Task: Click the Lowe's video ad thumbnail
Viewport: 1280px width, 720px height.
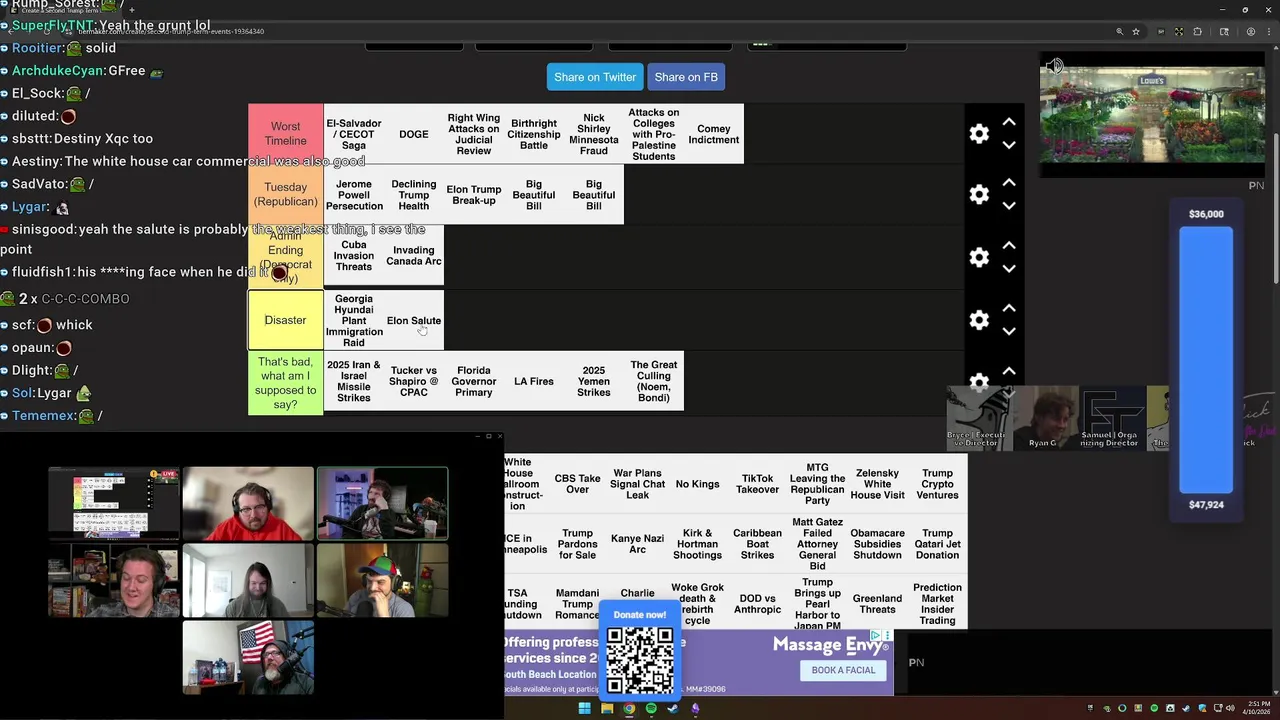Action: (x=1152, y=115)
